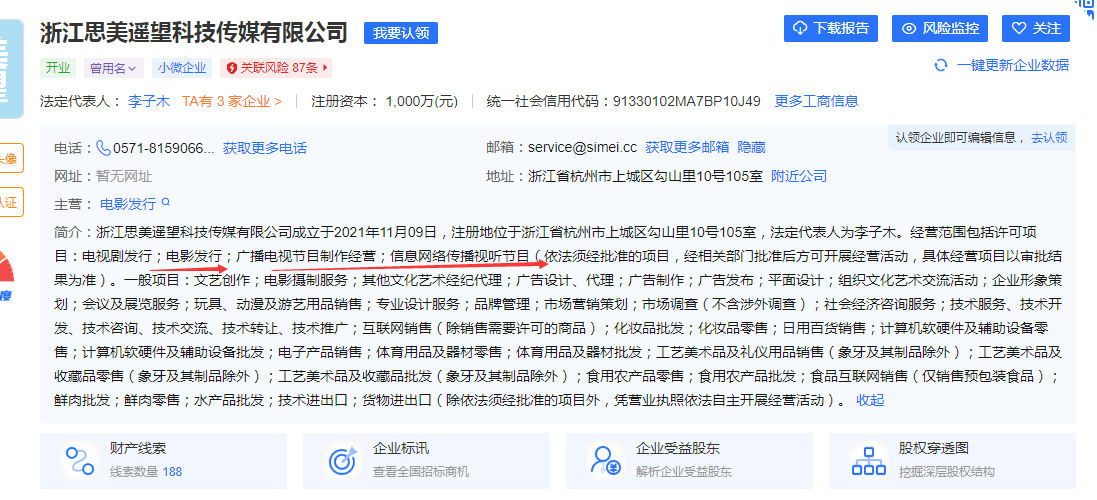
Task: Open 股权穿透图 hierarchy icon
Action: point(869,460)
